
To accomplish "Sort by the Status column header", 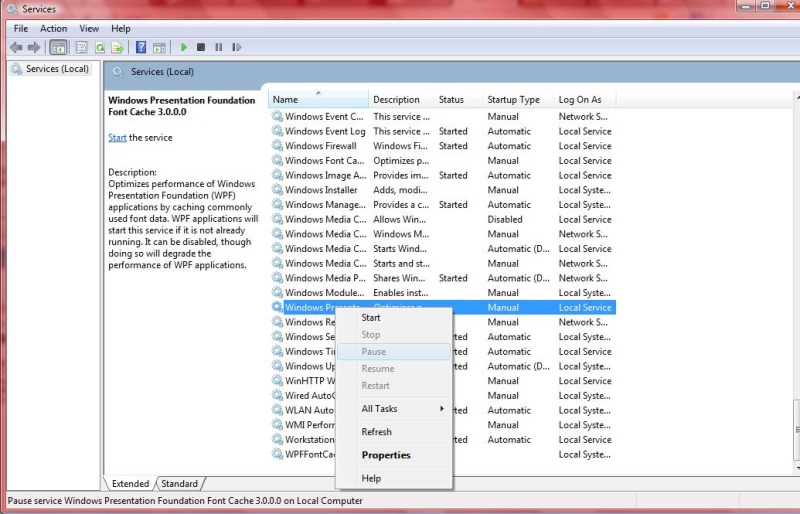I will tap(458, 100).
